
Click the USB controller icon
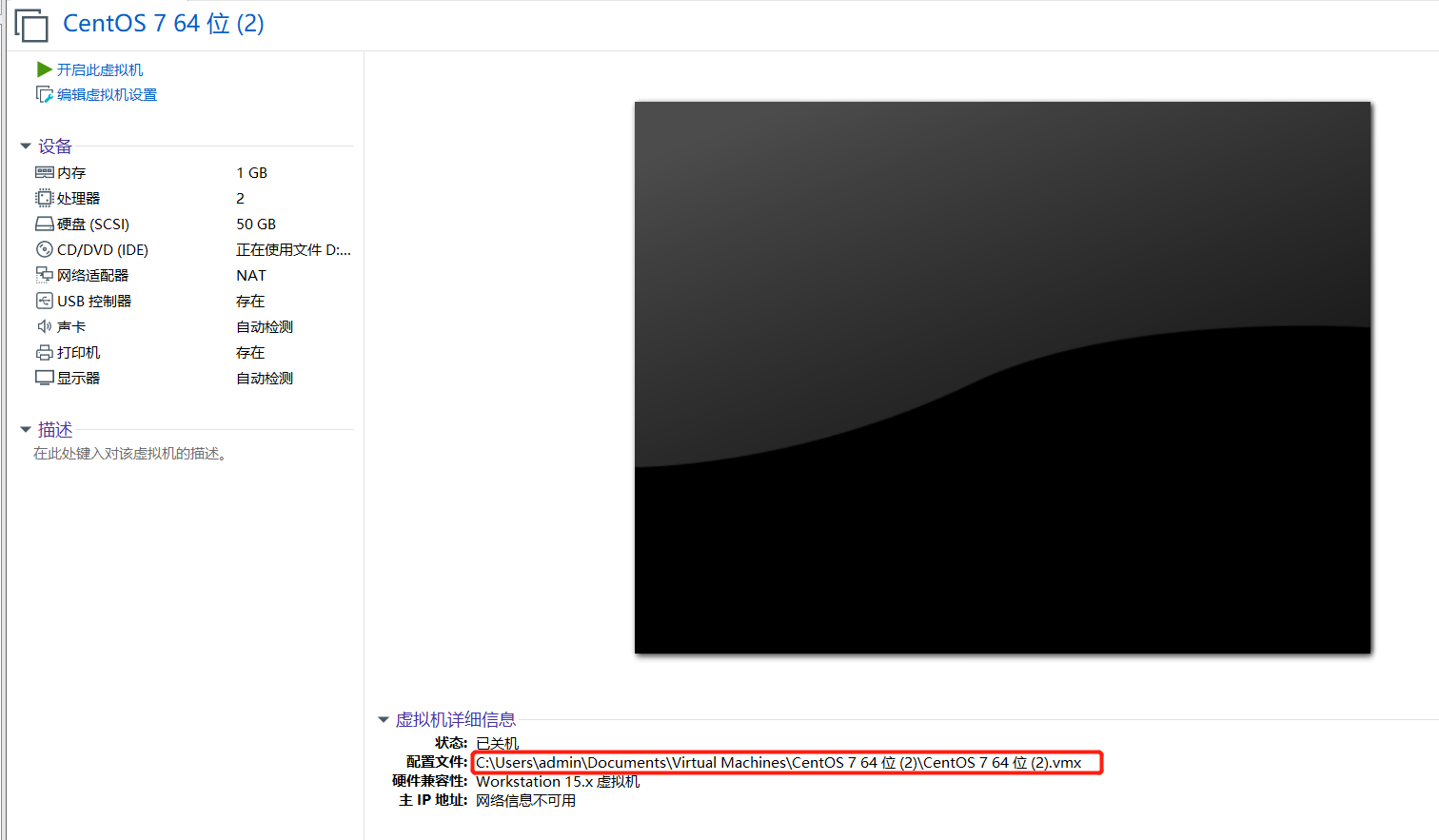(45, 301)
